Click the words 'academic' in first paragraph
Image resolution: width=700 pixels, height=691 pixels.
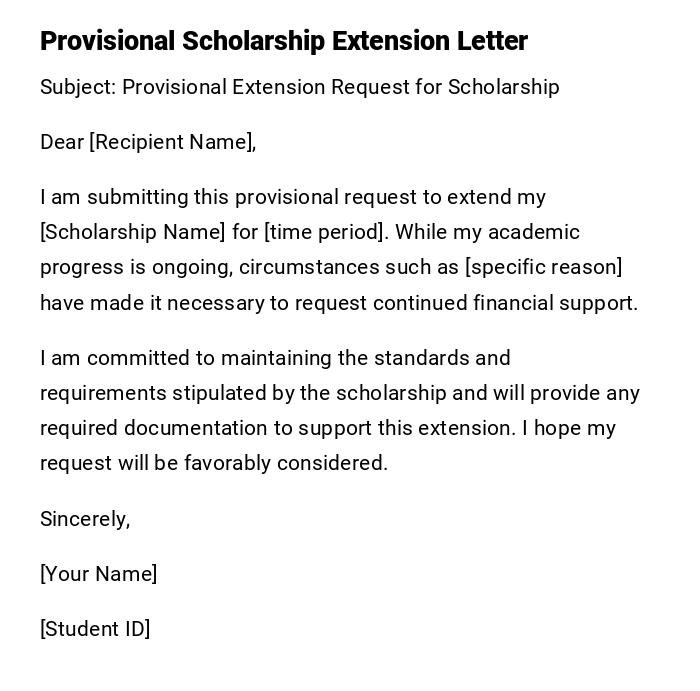point(536,232)
